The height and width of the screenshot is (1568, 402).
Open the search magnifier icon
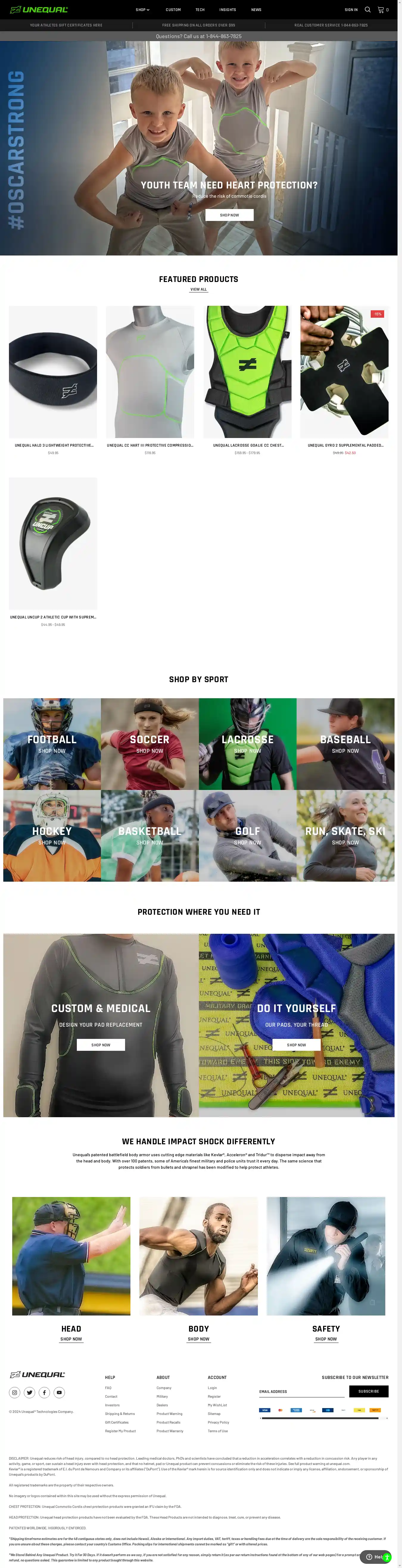(x=367, y=10)
